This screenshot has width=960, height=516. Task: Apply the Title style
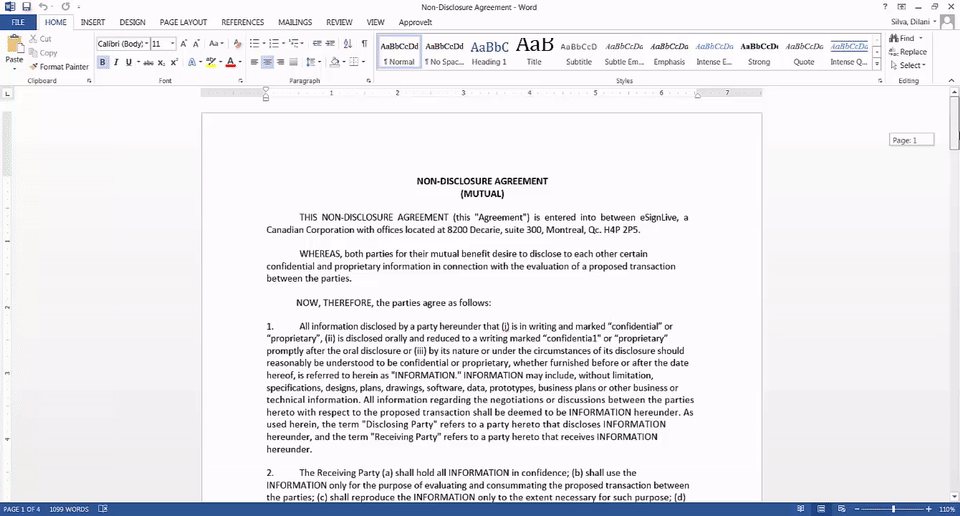[534, 52]
